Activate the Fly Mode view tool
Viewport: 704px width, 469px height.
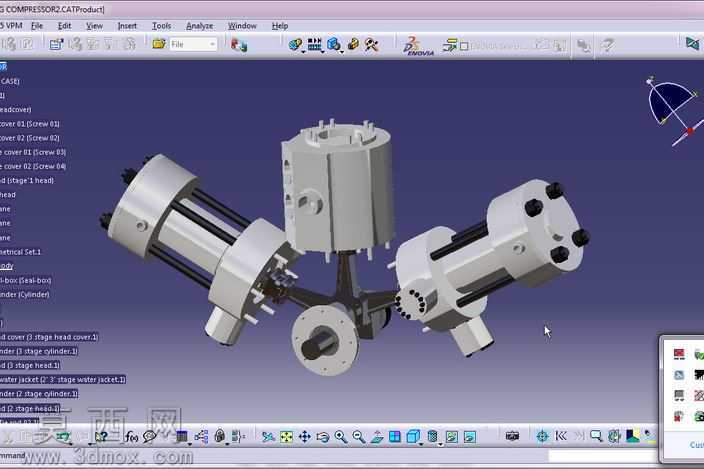tap(268, 436)
